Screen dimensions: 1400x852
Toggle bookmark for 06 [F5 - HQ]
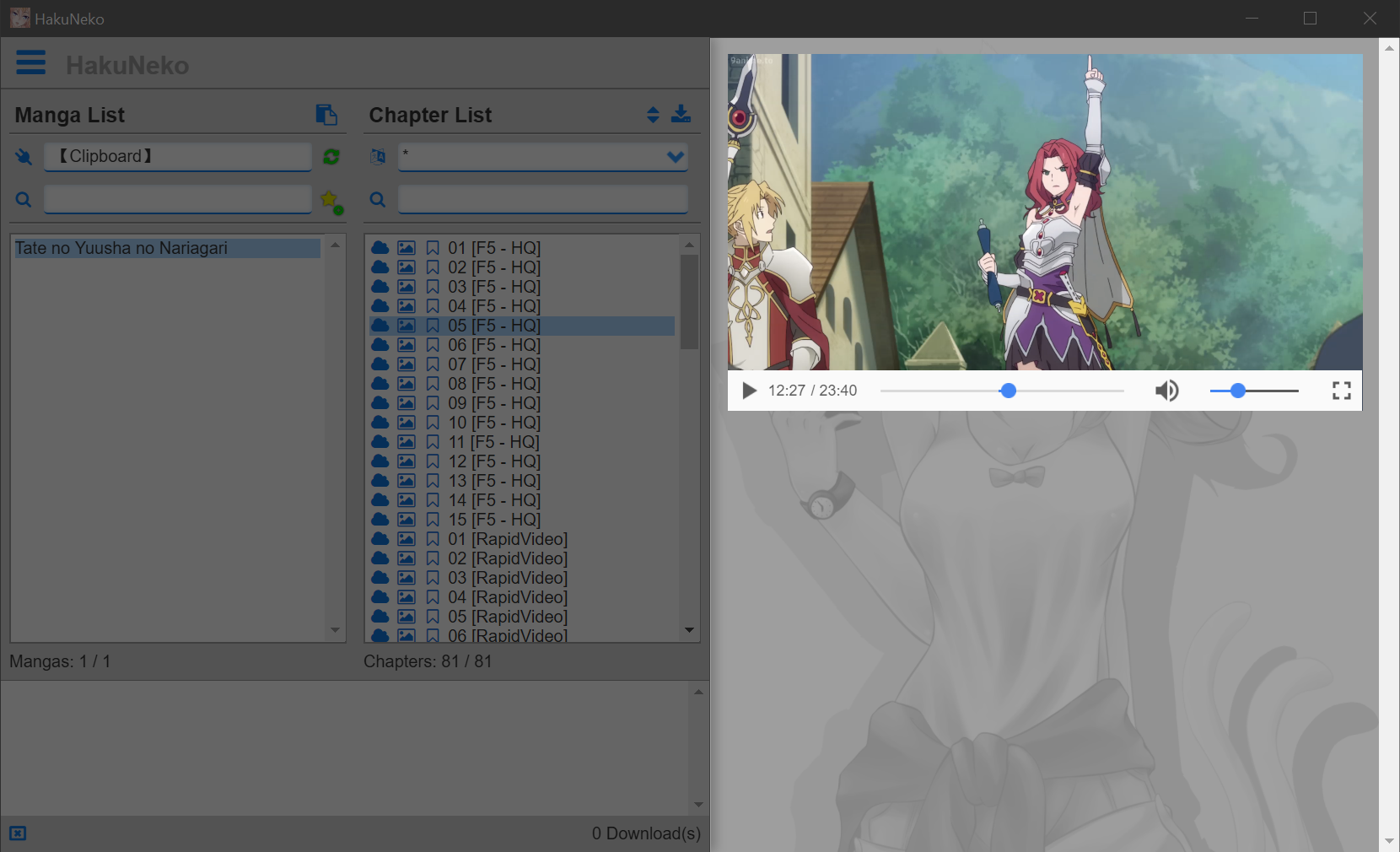tap(433, 345)
